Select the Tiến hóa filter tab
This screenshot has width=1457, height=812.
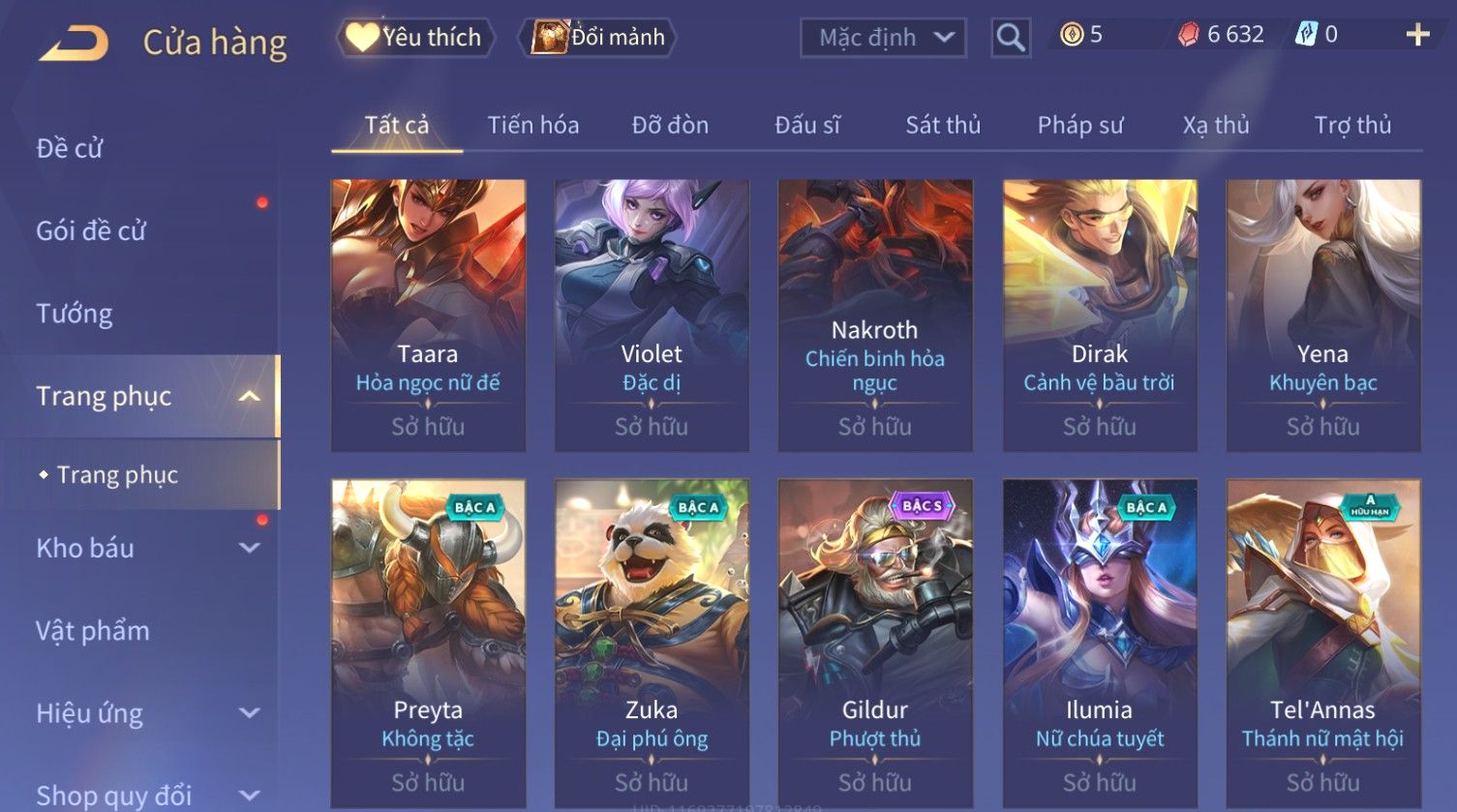(x=533, y=125)
